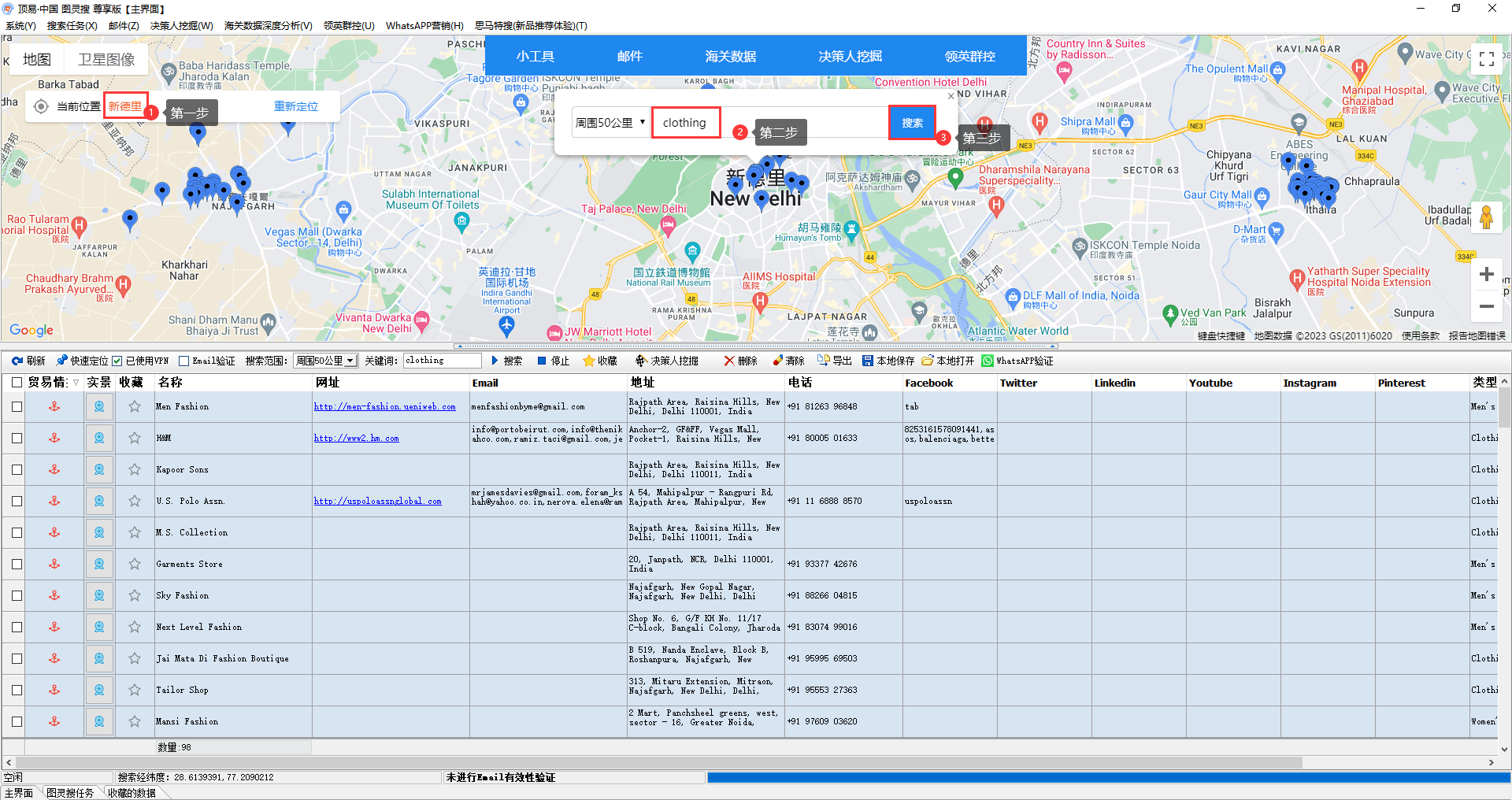Open the WhatsAPP营销(H) menu
Screen dimensions: 1512x800
(x=424, y=26)
